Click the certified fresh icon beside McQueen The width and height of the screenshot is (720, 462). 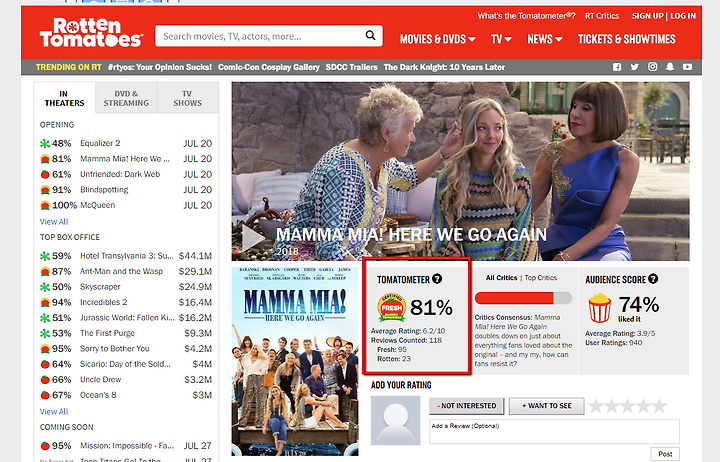pos(45,205)
